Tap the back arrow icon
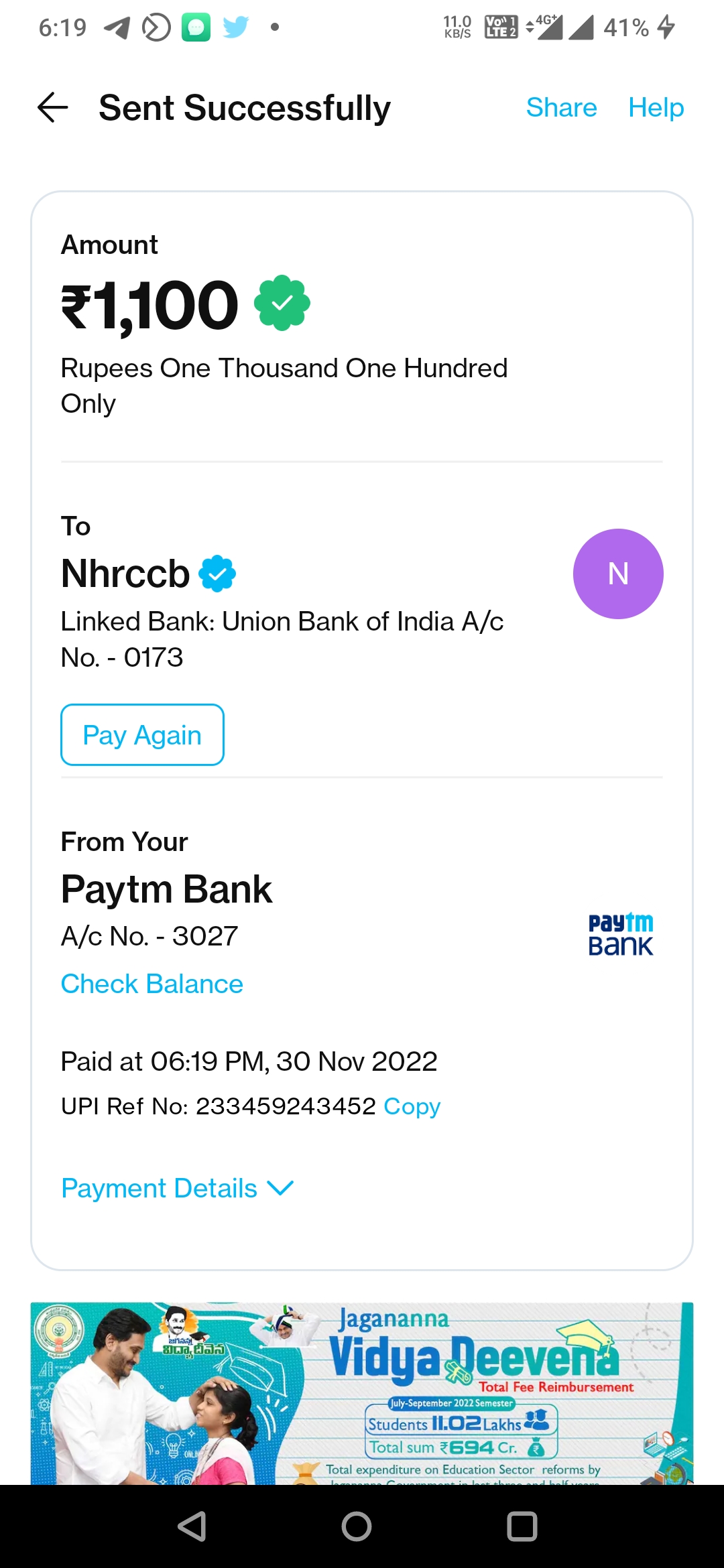724x1568 pixels. pos(53,108)
